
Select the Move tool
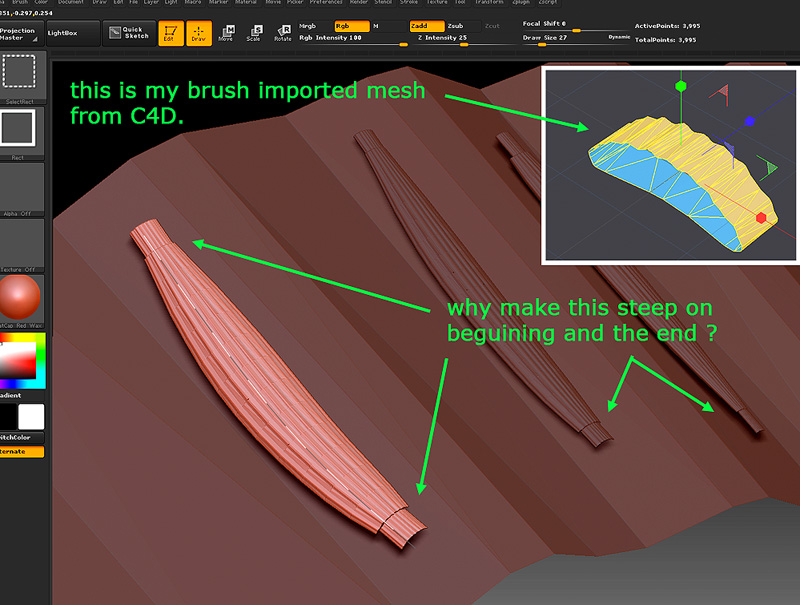(x=226, y=34)
